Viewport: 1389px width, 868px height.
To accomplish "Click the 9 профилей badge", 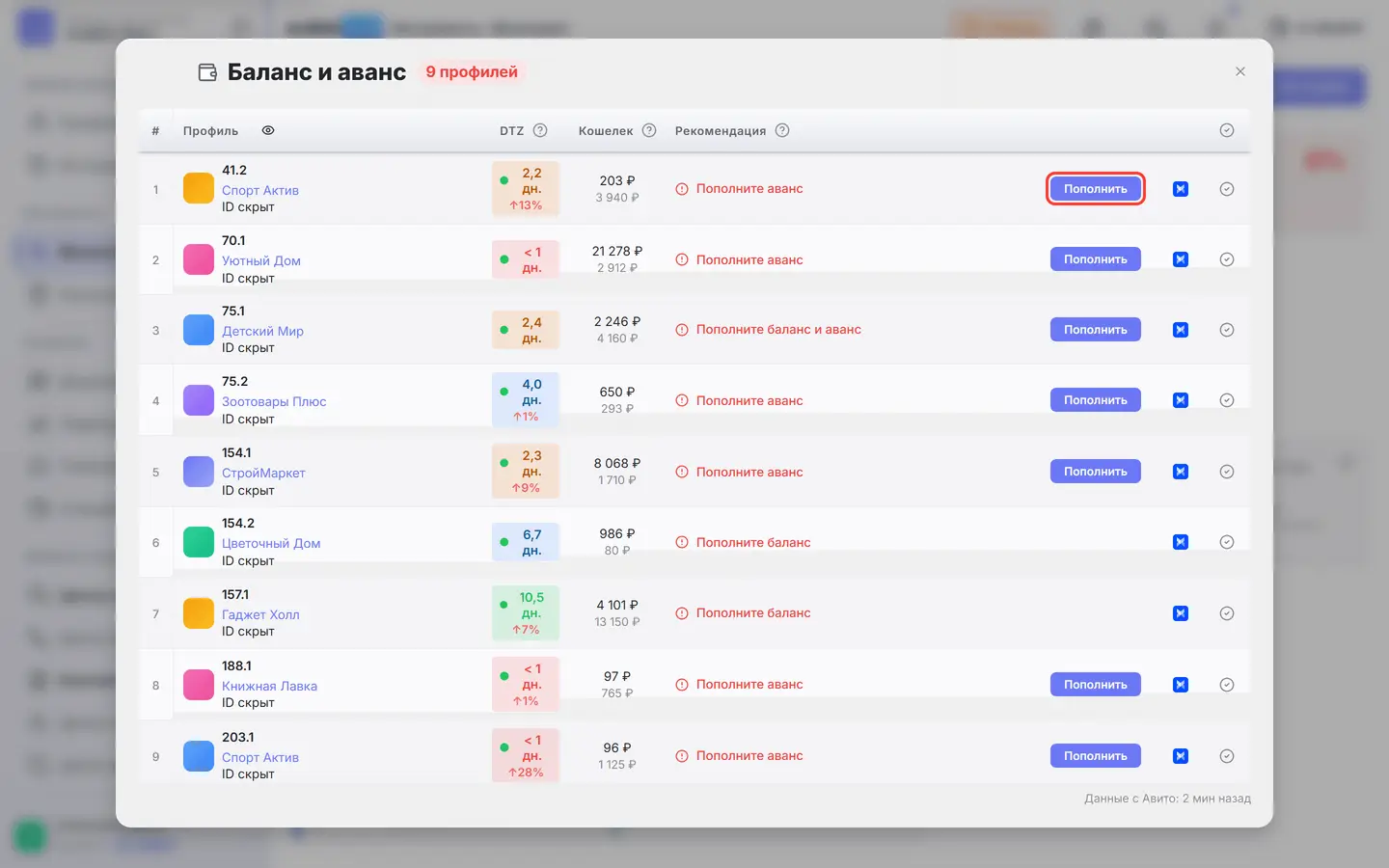I will pos(472,72).
